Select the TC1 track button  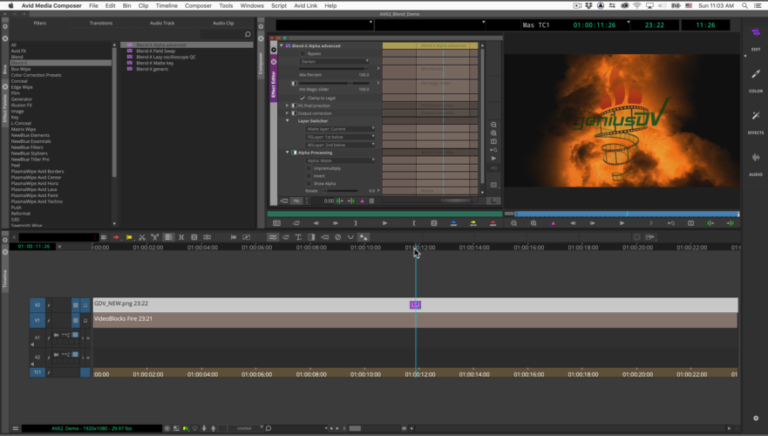pos(37,372)
